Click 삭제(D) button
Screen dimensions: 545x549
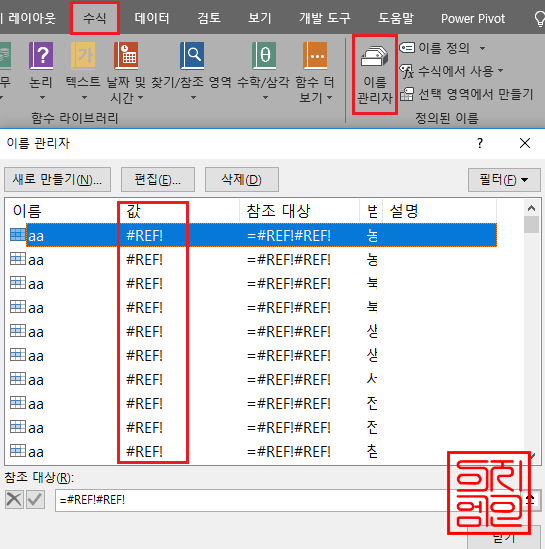[242, 180]
